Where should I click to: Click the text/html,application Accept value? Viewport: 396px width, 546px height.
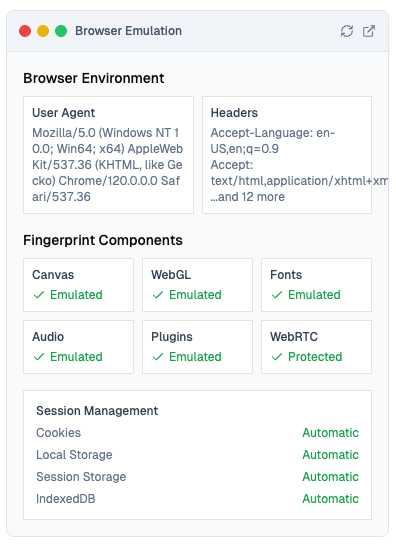coord(299,181)
